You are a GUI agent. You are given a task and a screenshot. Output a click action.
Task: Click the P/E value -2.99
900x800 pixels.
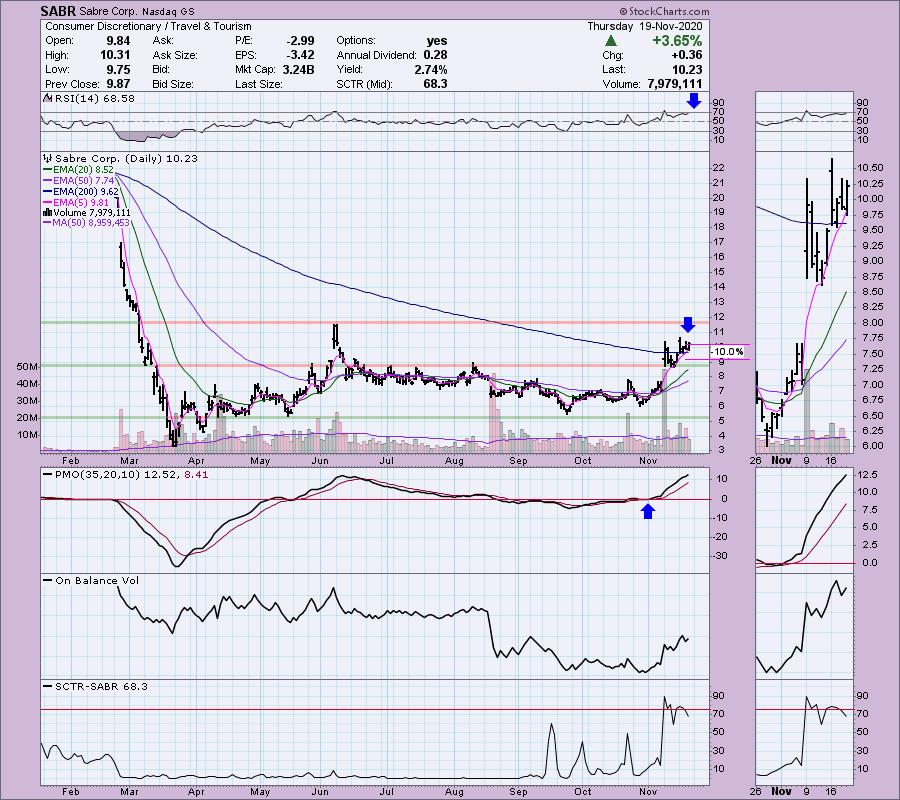click(x=301, y=41)
